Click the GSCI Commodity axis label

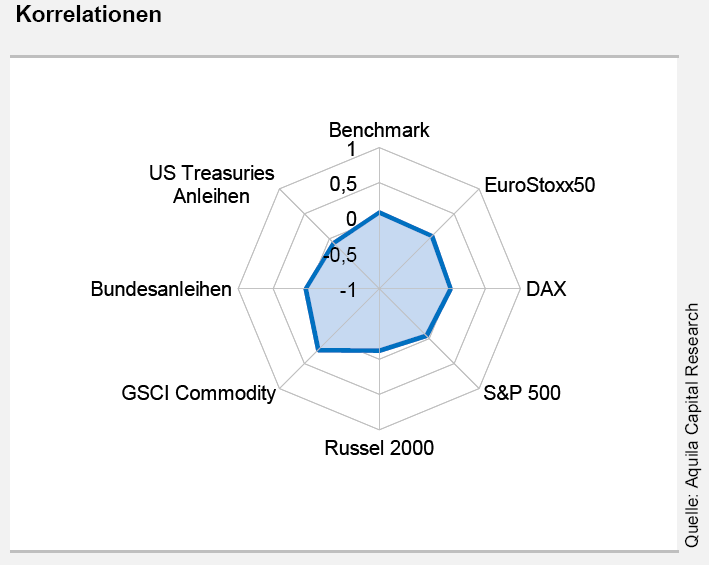(198, 393)
